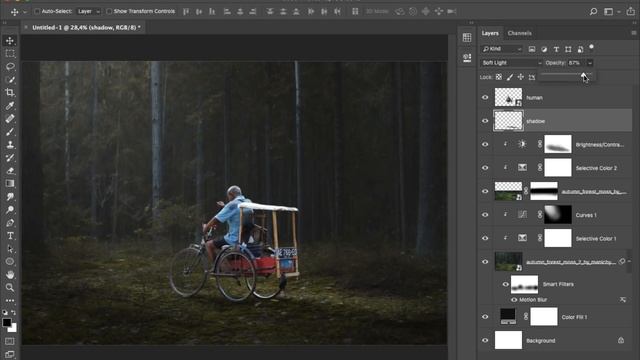This screenshot has width=640, height=360.
Task: Switch to the Channels tab
Action: (520, 33)
